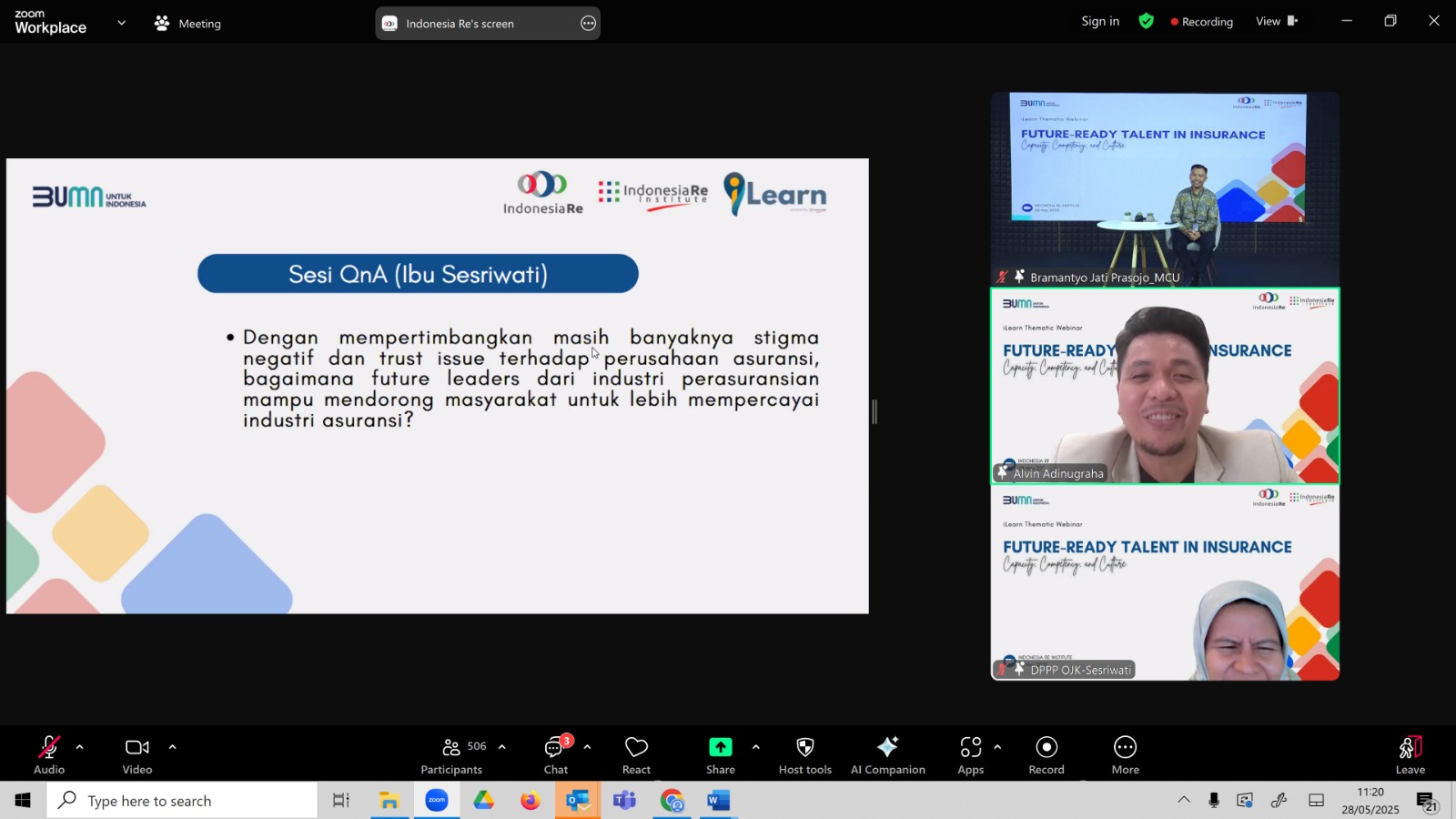Select the Alvin Adinugraha video thumbnail
Viewport: 1456px width, 819px height.
pyautogui.click(x=1165, y=386)
